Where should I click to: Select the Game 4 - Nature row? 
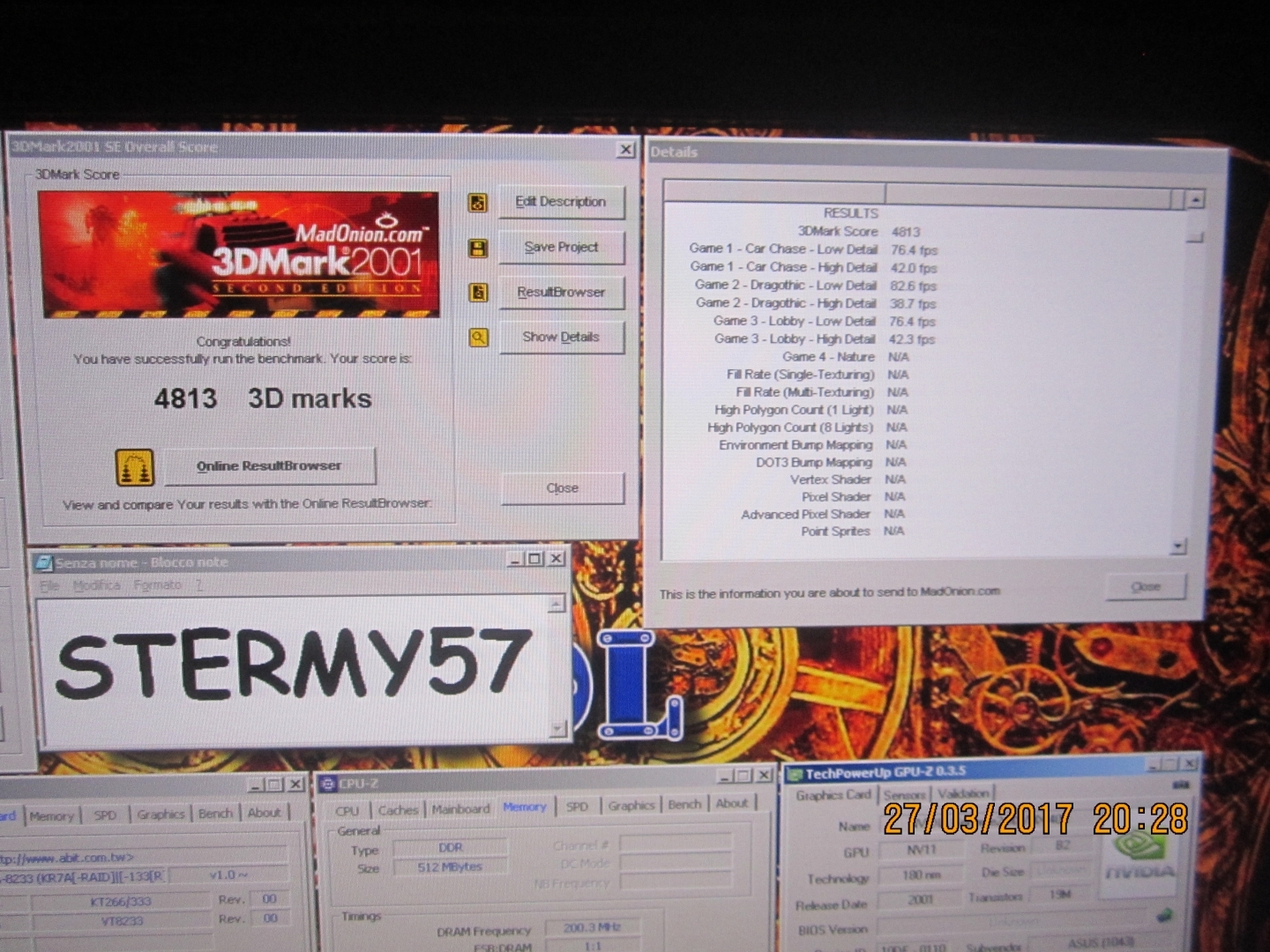(845, 357)
